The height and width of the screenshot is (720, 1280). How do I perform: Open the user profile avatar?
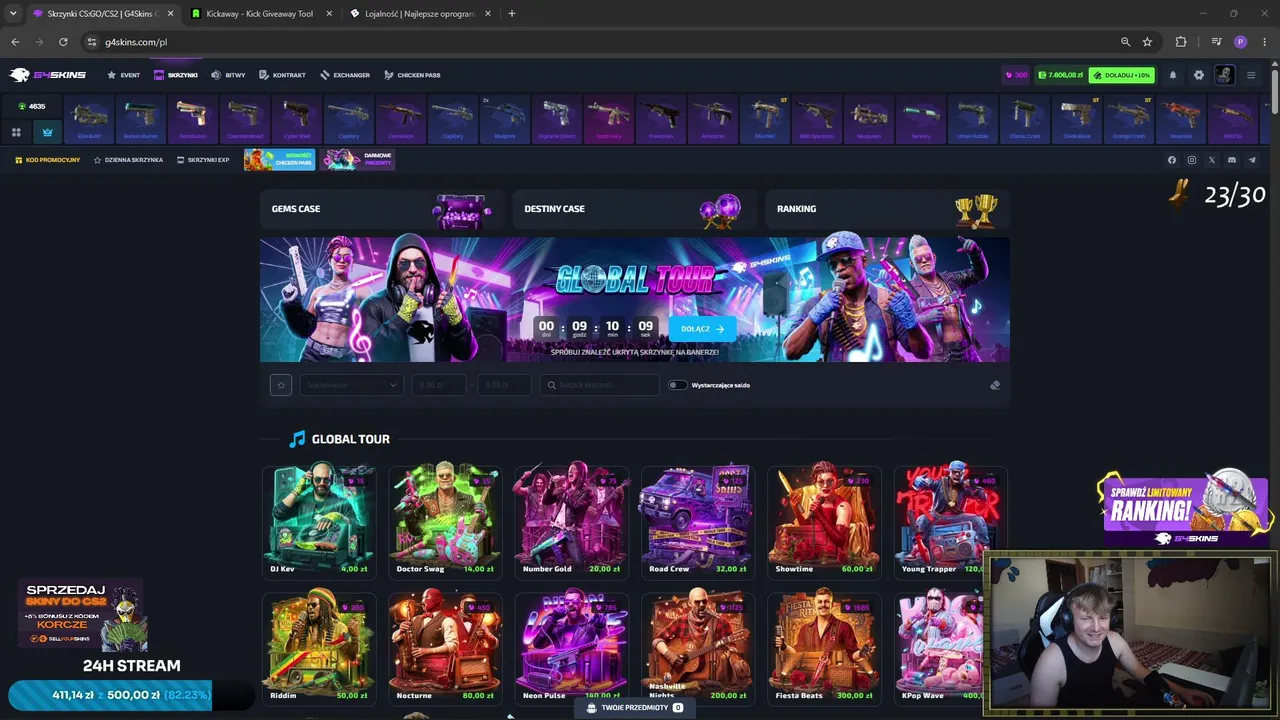point(1224,75)
